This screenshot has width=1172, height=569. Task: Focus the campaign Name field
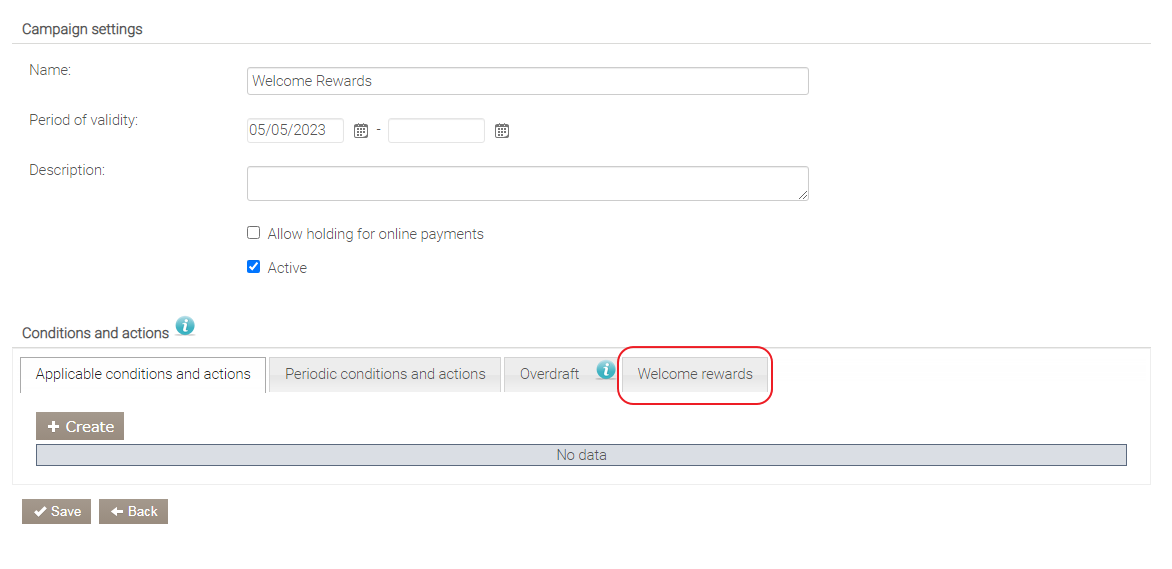tap(527, 81)
